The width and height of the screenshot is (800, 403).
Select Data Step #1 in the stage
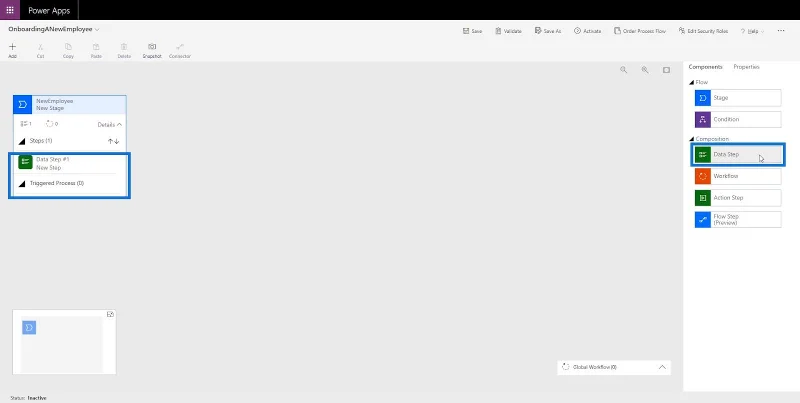(70, 163)
